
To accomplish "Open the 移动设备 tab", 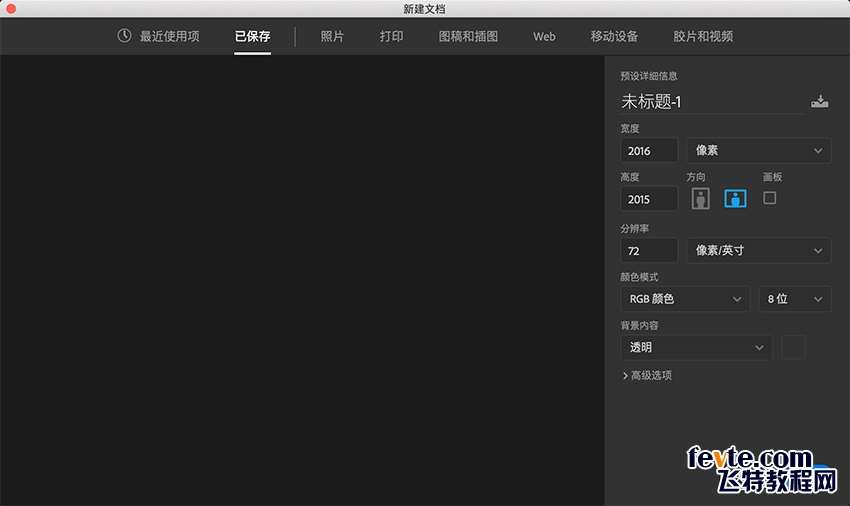I will 614,36.
